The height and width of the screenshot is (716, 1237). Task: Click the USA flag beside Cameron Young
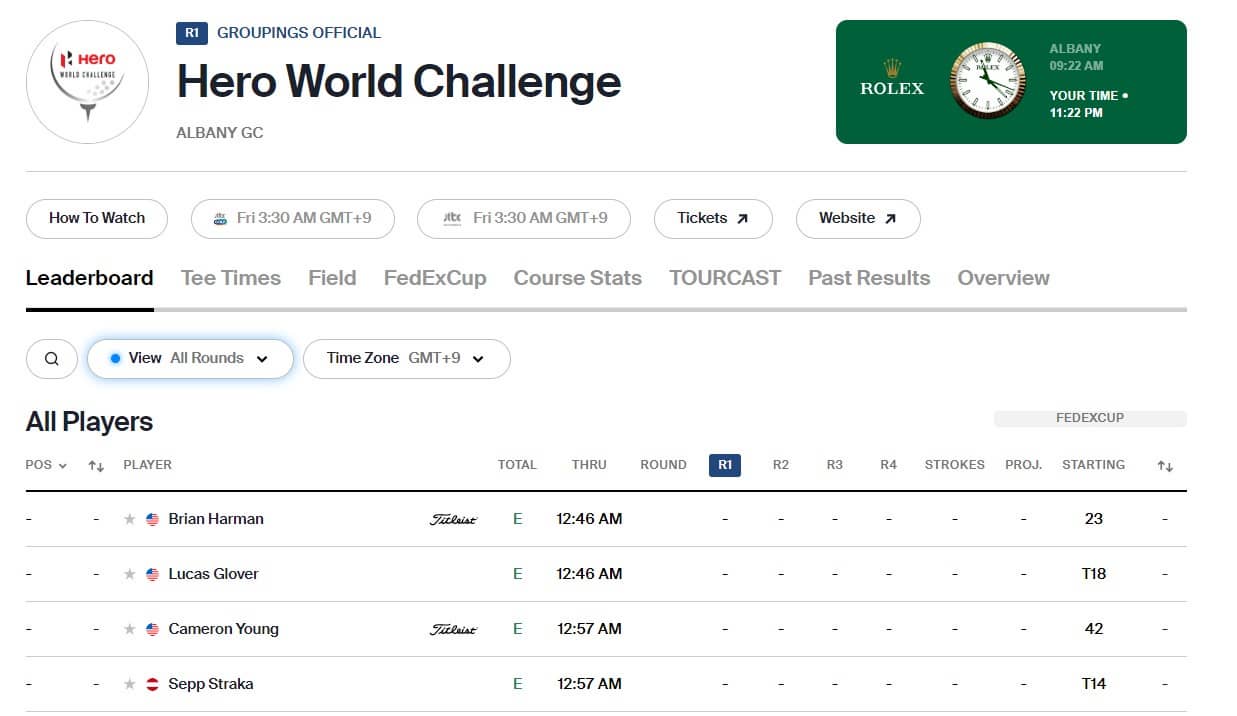tap(152, 629)
